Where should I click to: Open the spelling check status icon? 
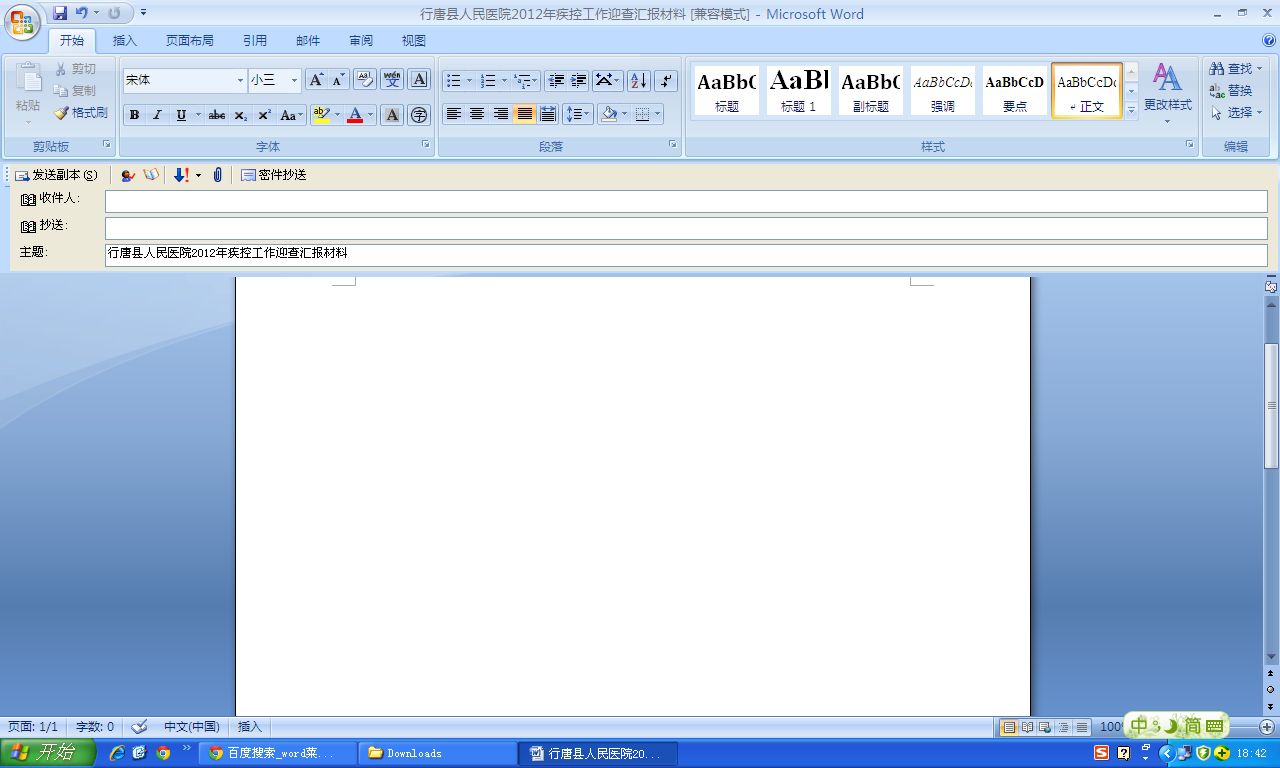140,727
